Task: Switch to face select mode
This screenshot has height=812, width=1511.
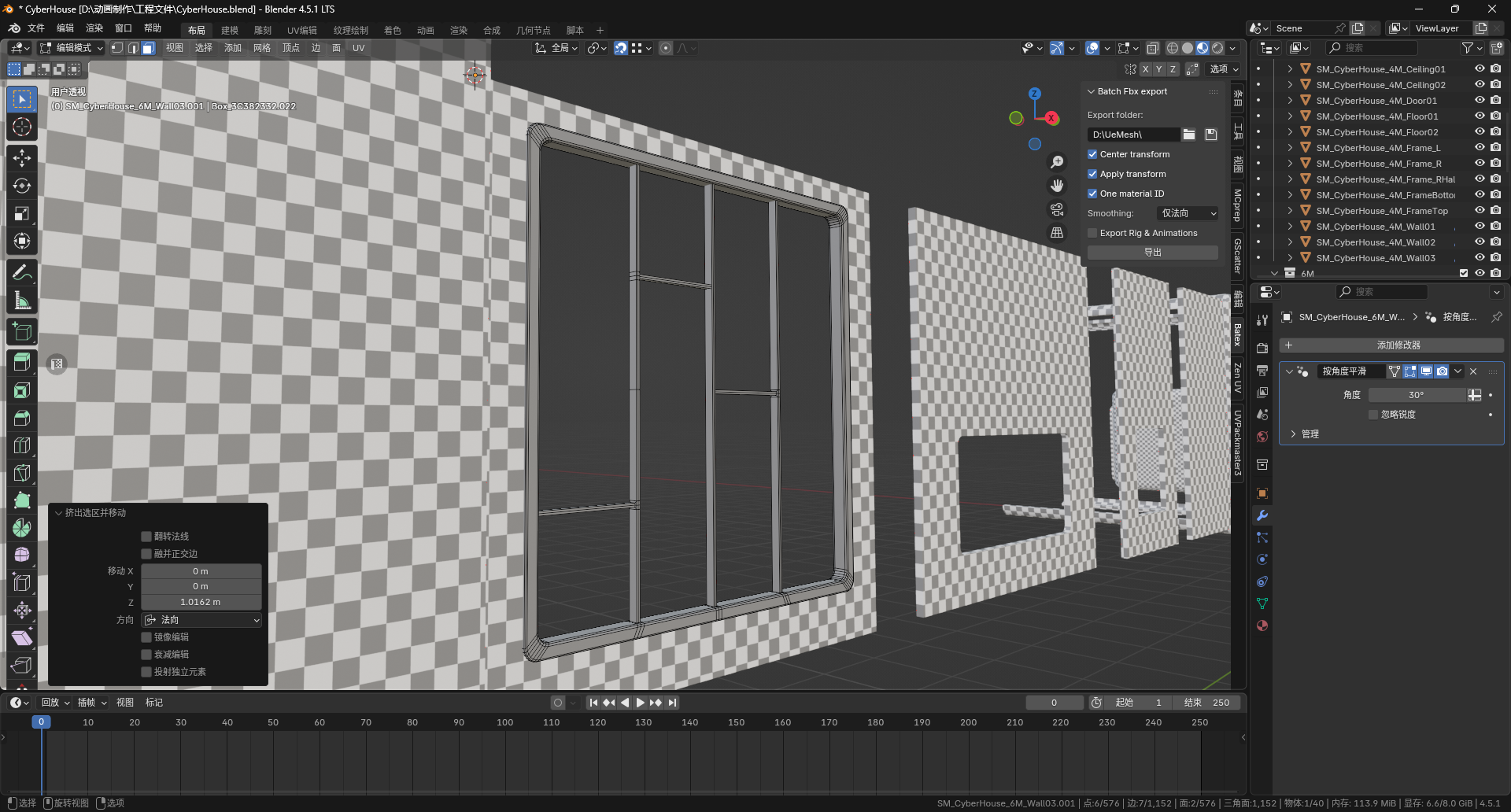Action: click(148, 48)
